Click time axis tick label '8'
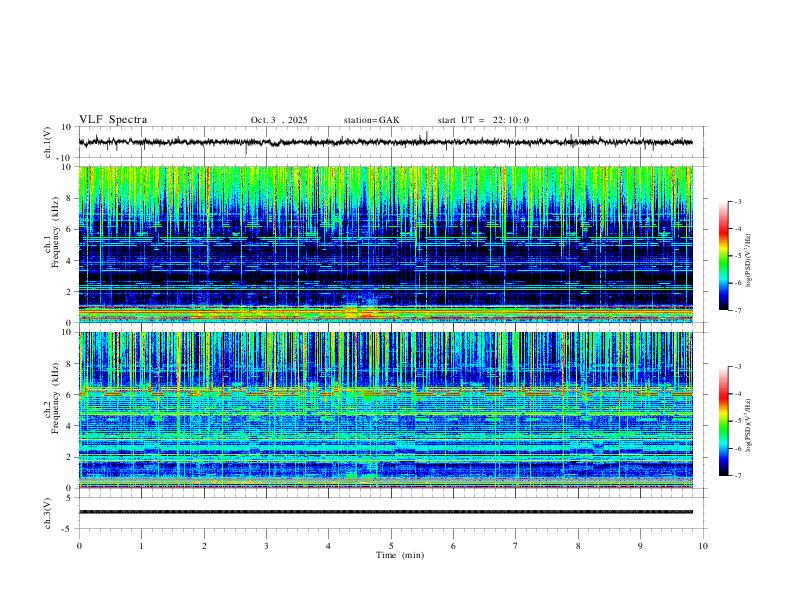Screen dimensions: 792x612 [x=578, y=546]
